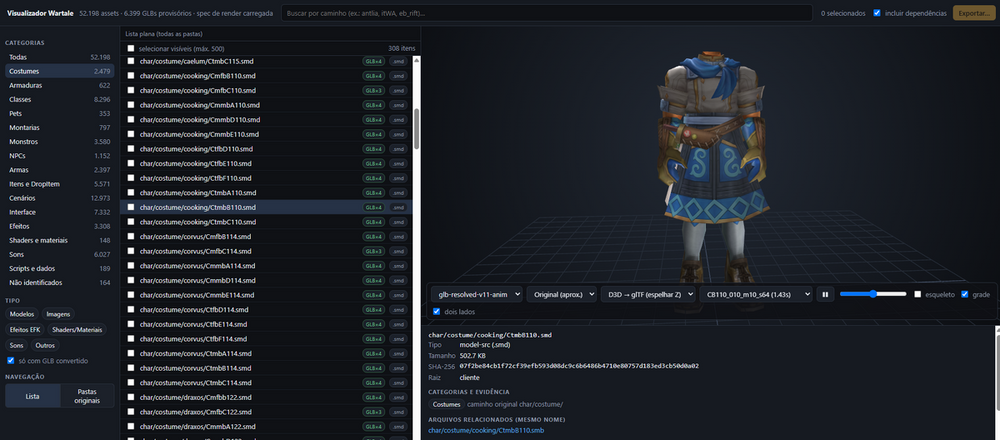
Task: Filter by type 'Imagens'
Action: click(58, 314)
